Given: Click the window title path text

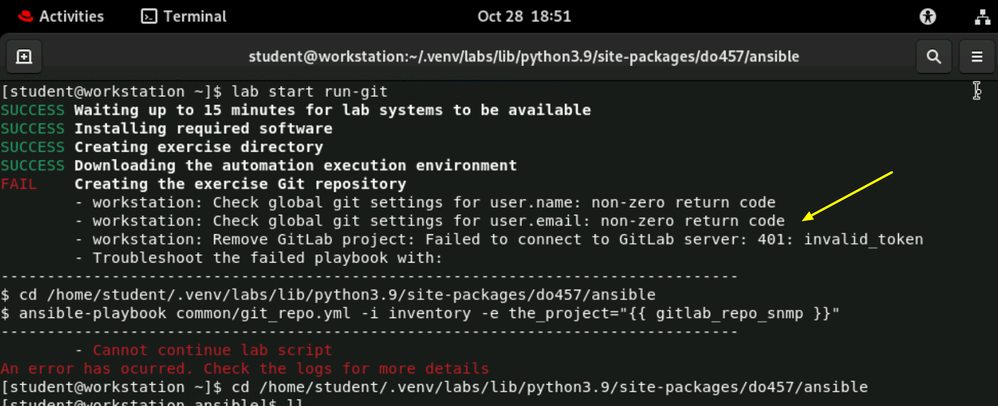Looking at the screenshot, I should (x=523, y=57).
